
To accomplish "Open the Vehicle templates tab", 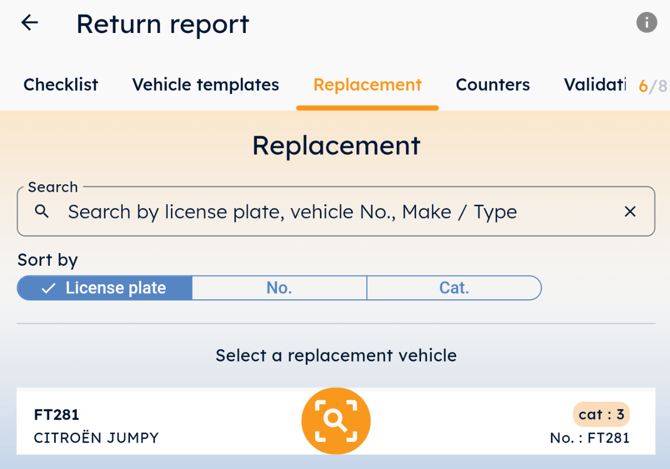I will click(x=205, y=85).
